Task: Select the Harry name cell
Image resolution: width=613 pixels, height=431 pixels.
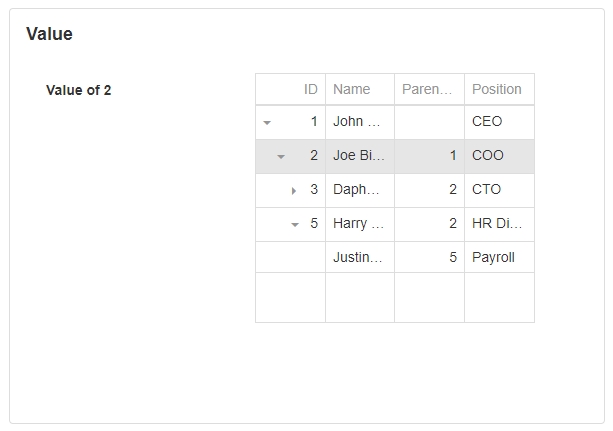Action: (358, 224)
